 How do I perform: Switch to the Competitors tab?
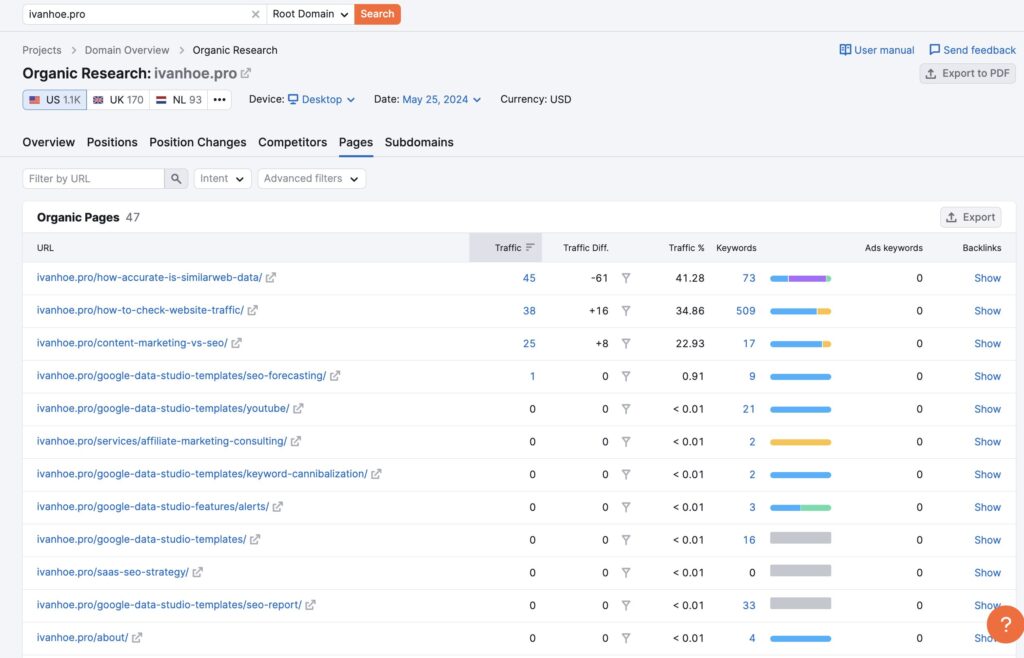[292, 143]
